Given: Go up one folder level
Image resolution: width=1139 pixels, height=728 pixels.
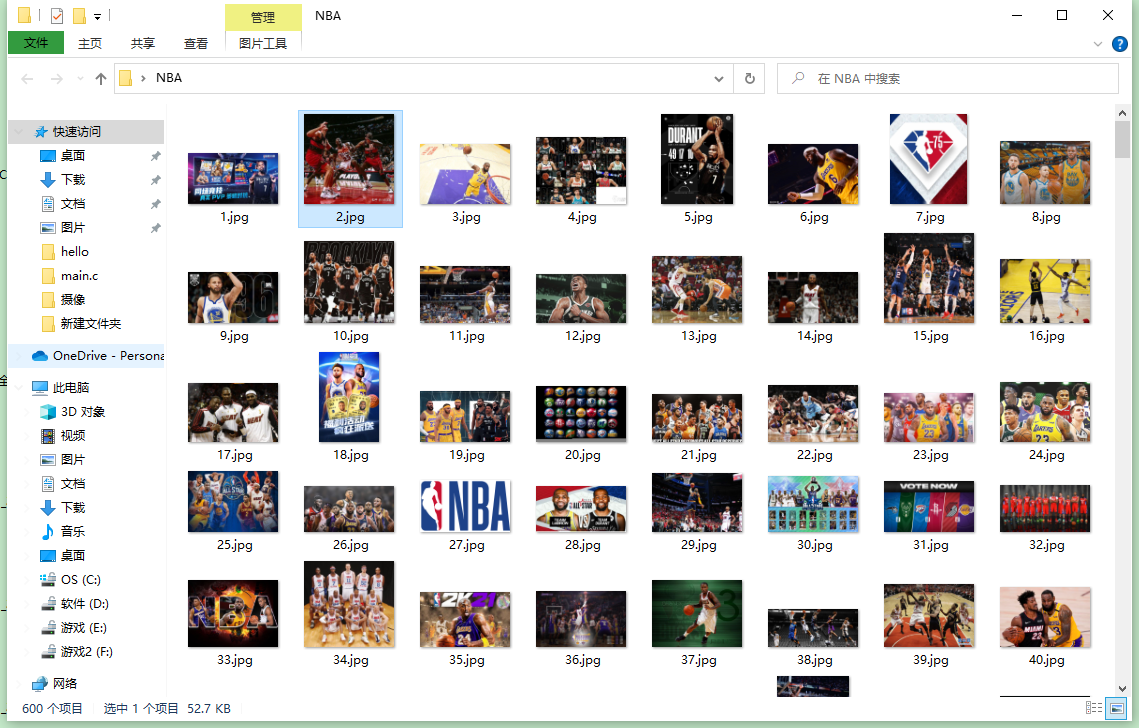Looking at the screenshot, I should (x=101, y=78).
